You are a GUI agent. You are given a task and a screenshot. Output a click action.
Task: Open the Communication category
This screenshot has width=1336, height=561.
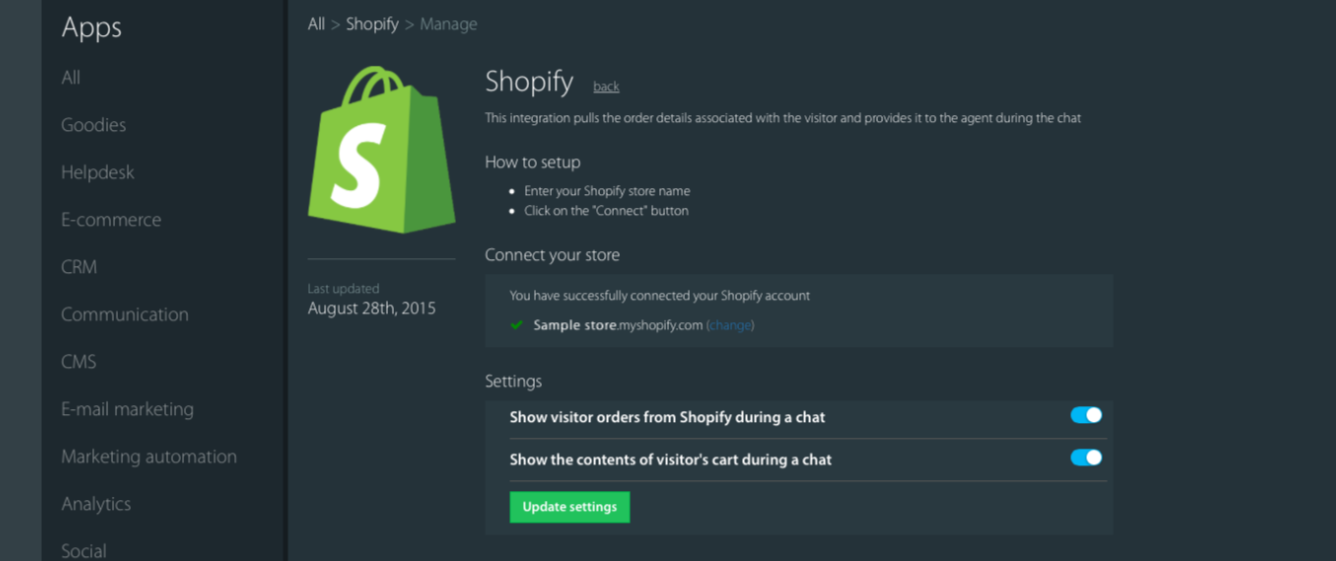[x=124, y=314]
